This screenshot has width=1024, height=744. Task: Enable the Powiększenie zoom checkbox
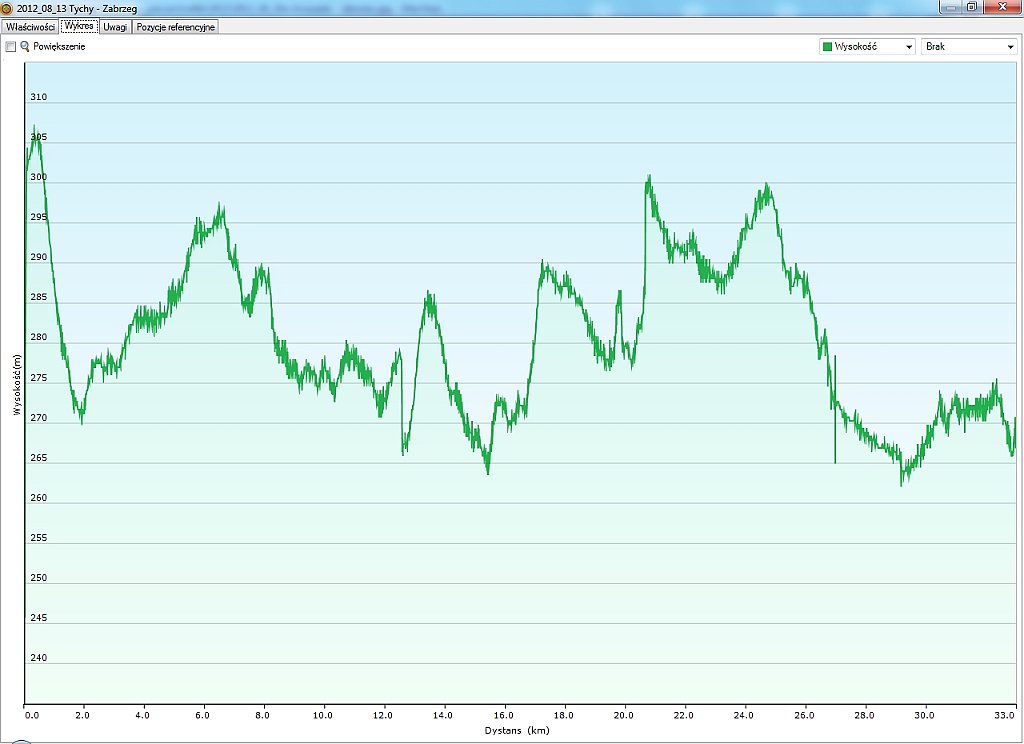tap(11, 47)
